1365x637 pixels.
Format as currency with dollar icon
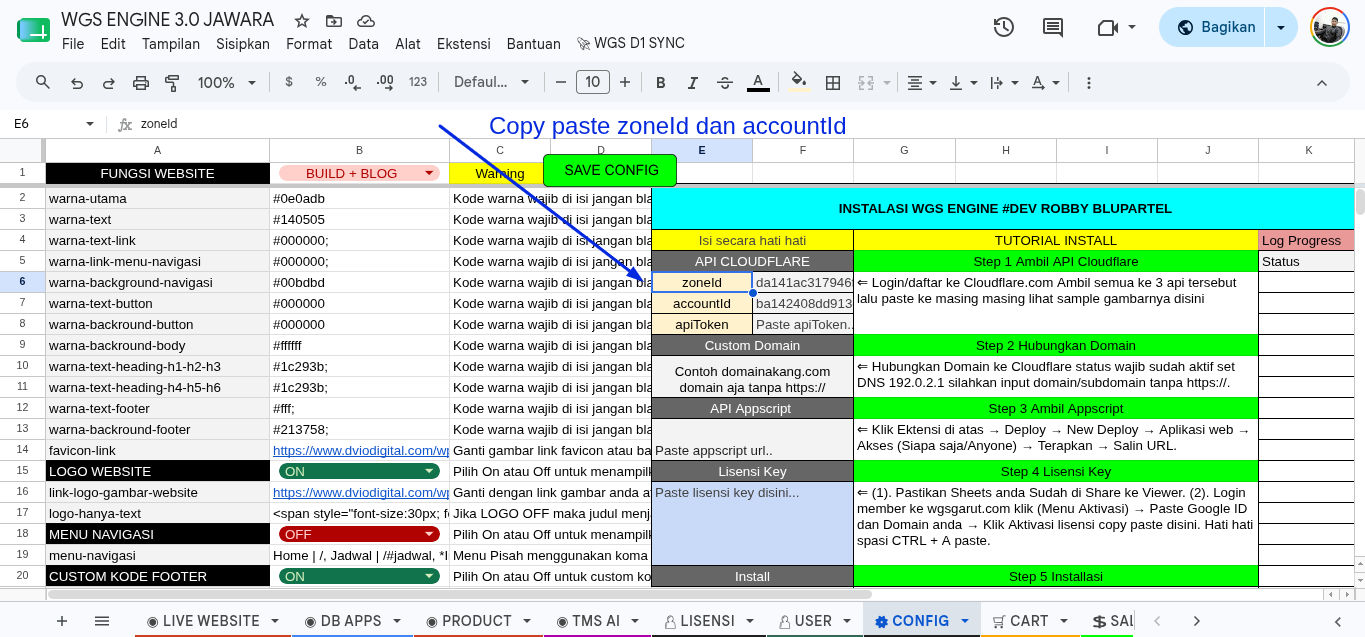289,82
